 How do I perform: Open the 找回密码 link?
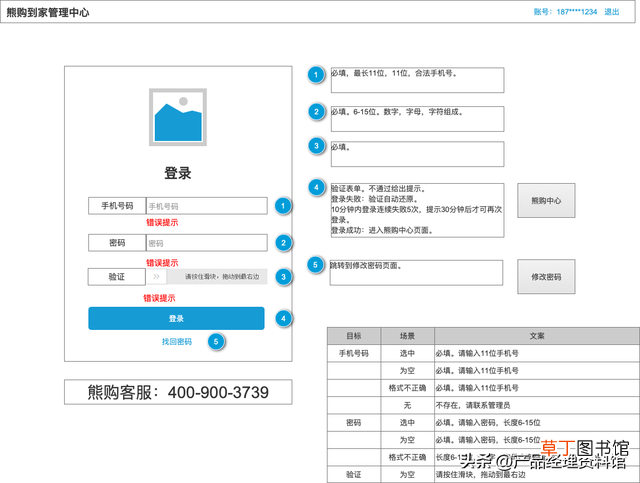click(176, 342)
